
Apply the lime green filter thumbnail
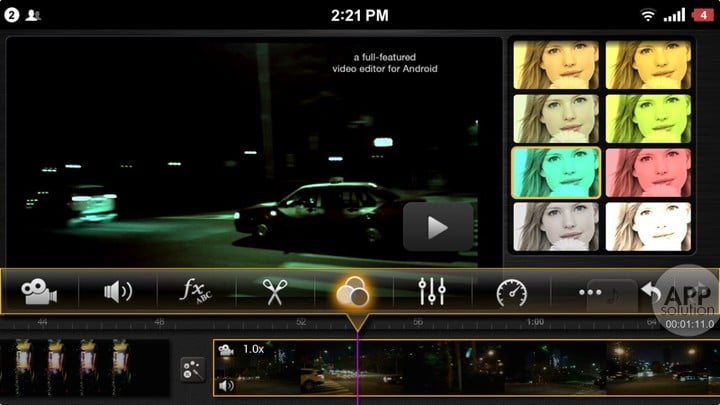[648, 119]
